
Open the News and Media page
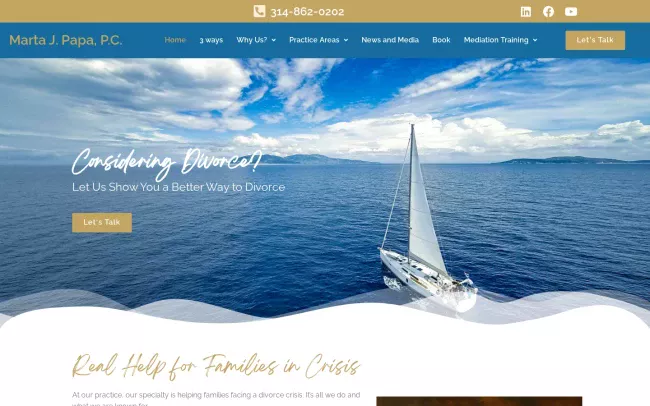tap(390, 40)
